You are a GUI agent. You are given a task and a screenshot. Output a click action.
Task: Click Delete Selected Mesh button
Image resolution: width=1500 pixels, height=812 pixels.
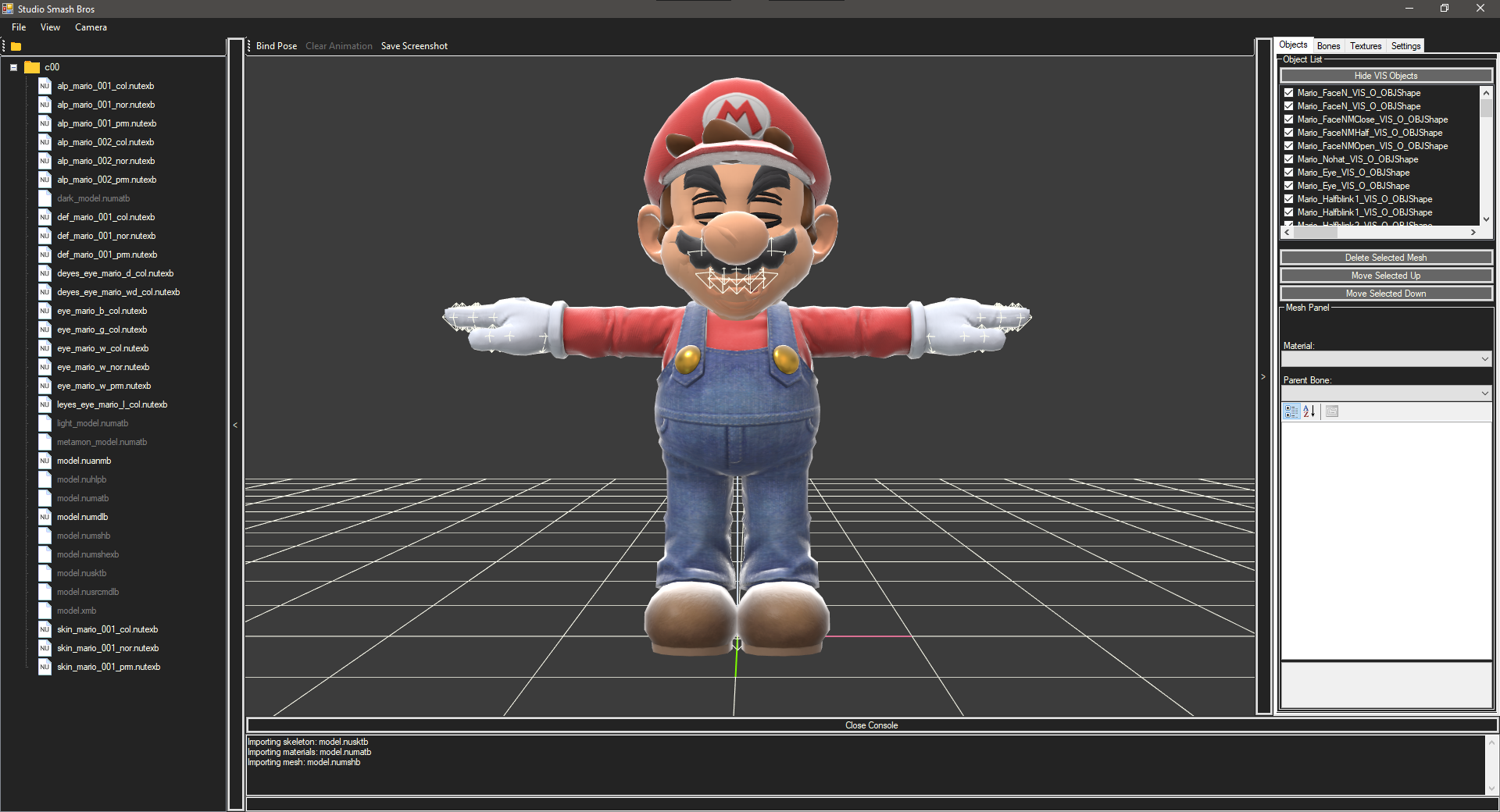[1386, 258]
